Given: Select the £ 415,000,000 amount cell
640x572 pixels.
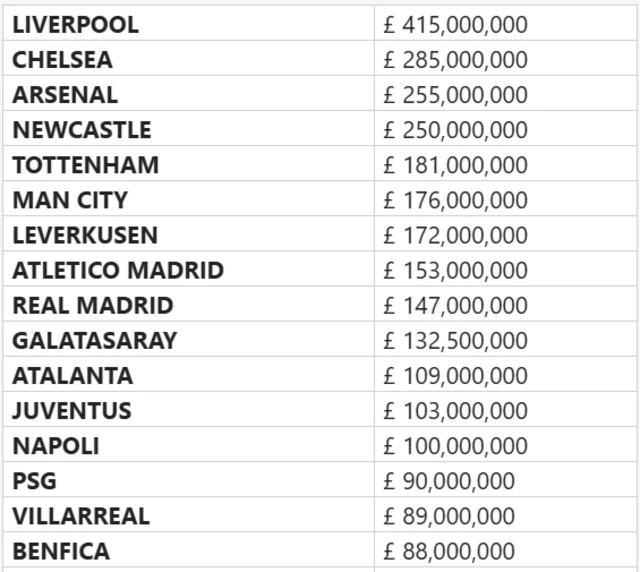Looking at the screenshot, I should [x=456, y=25].
